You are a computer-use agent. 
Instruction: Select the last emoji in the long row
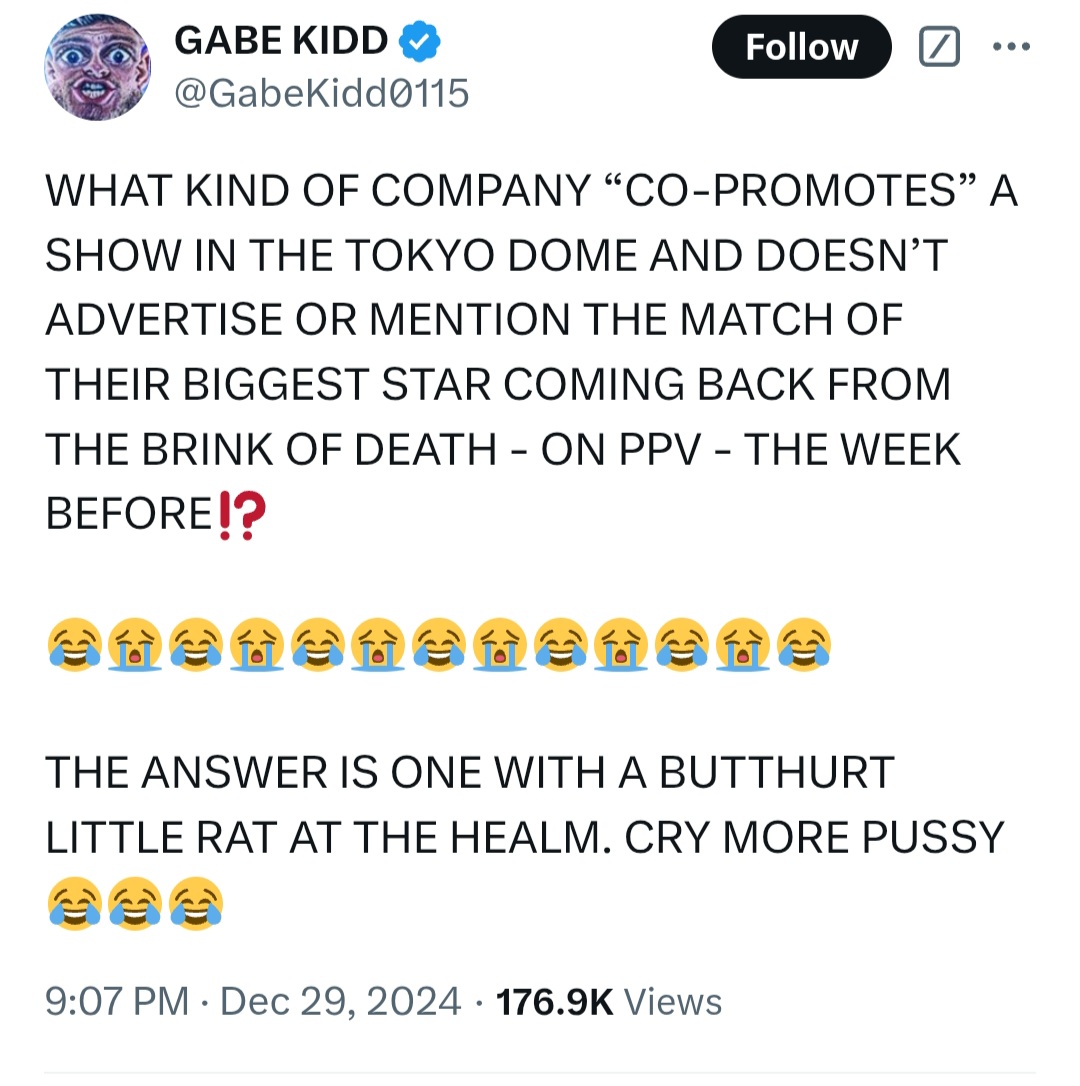click(804, 644)
